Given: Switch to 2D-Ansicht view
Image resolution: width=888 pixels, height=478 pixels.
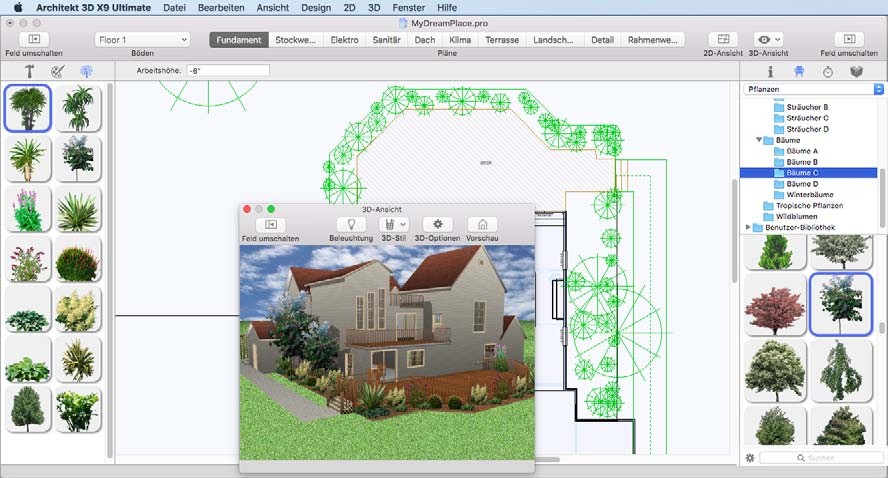Looking at the screenshot, I should (x=723, y=39).
